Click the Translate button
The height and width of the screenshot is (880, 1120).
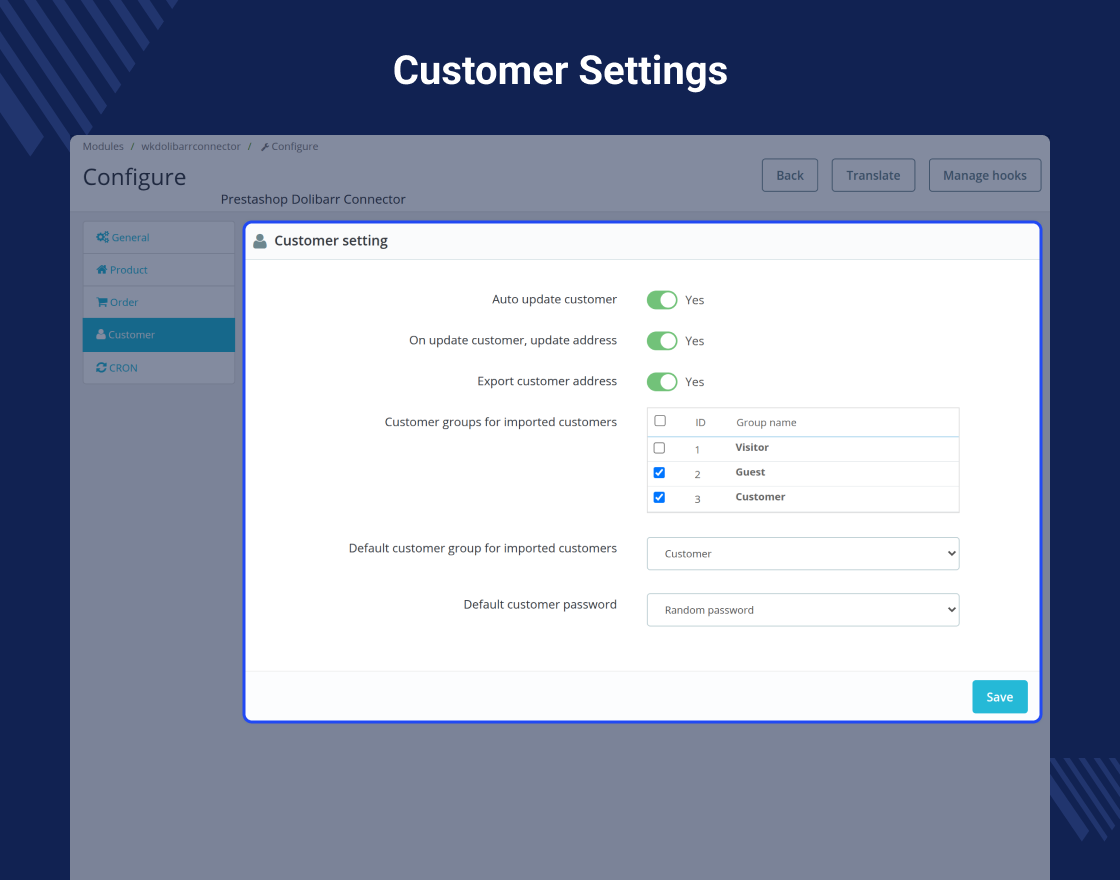pyautogui.click(x=873, y=175)
